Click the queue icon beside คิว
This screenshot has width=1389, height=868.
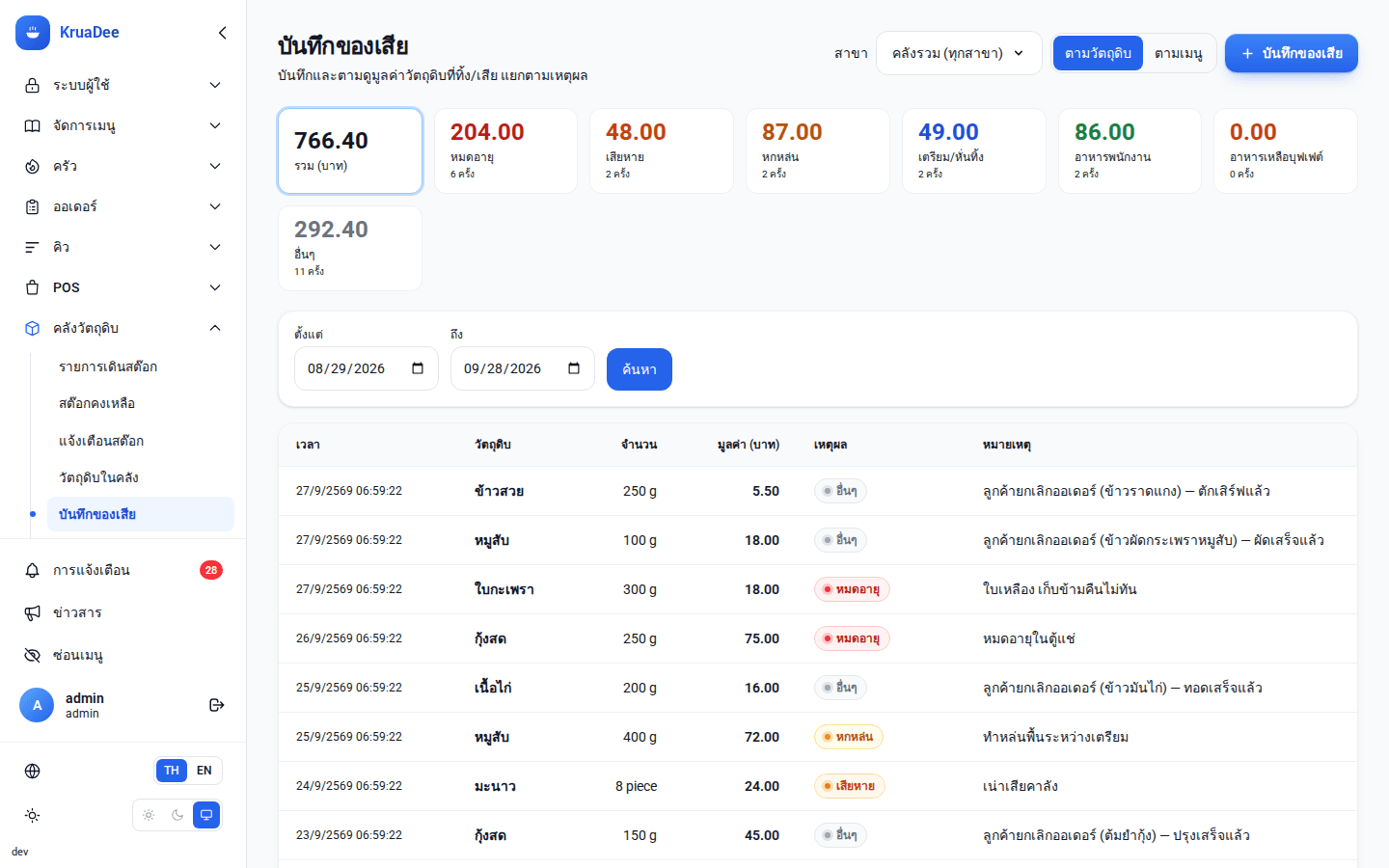click(x=33, y=247)
